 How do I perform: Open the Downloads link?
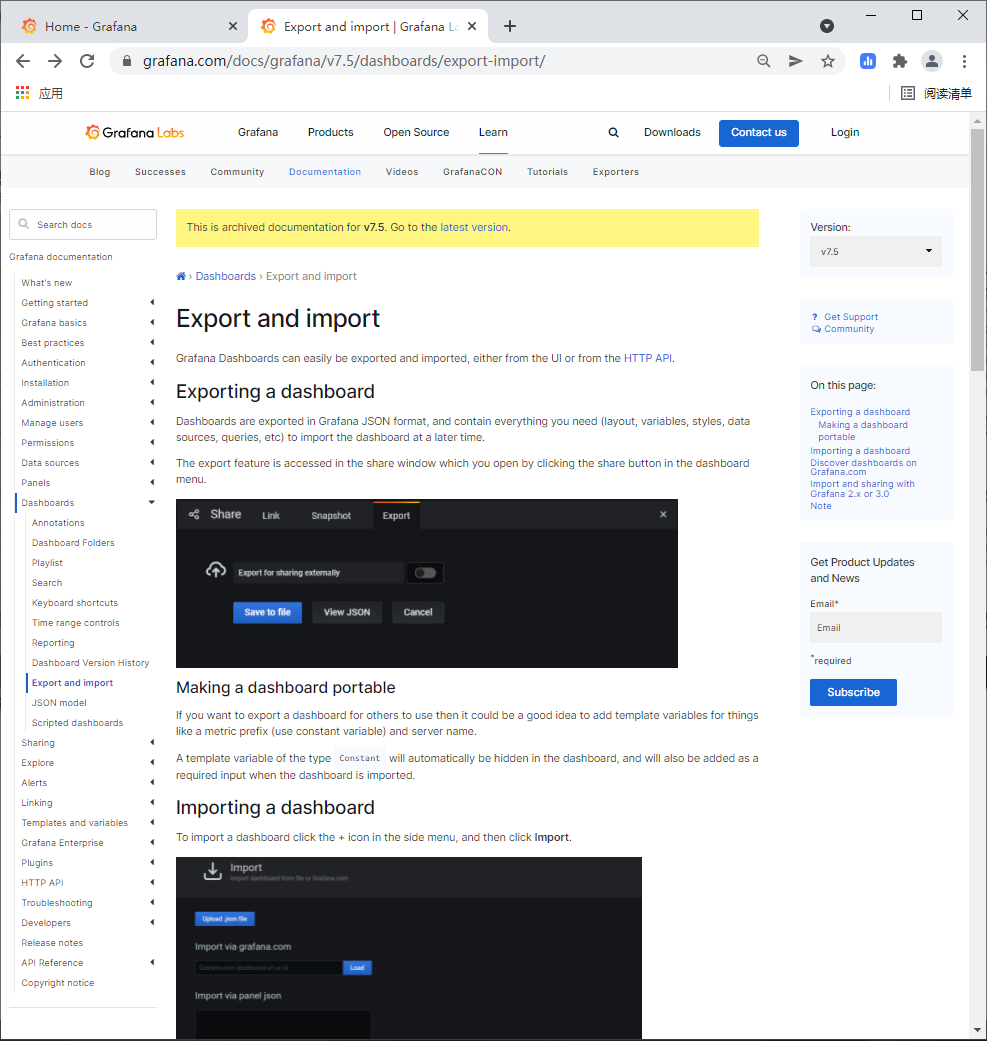pyautogui.click(x=672, y=132)
